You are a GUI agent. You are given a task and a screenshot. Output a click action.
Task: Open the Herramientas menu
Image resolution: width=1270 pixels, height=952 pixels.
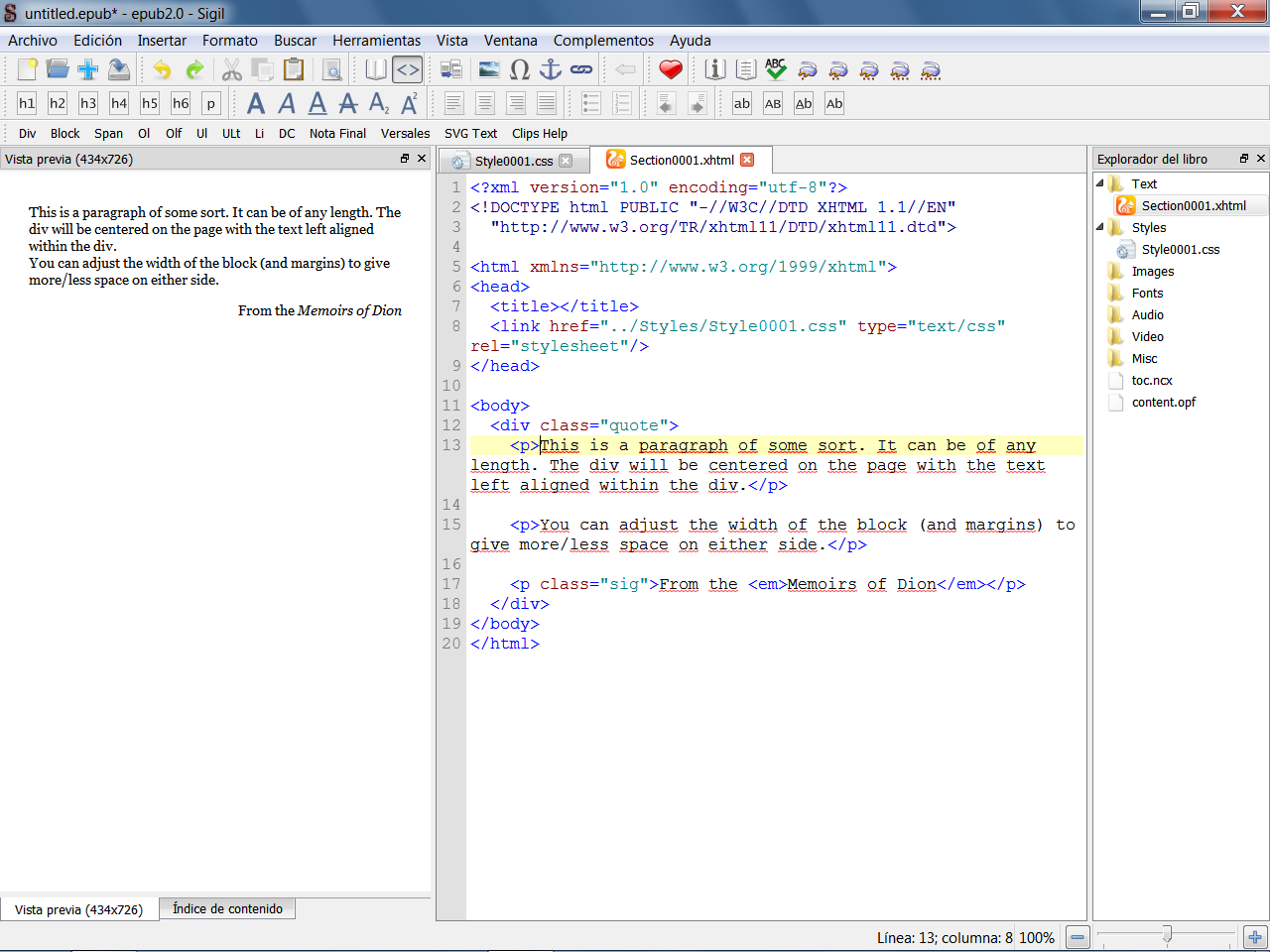pyautogui.click(x=376, y=41)
